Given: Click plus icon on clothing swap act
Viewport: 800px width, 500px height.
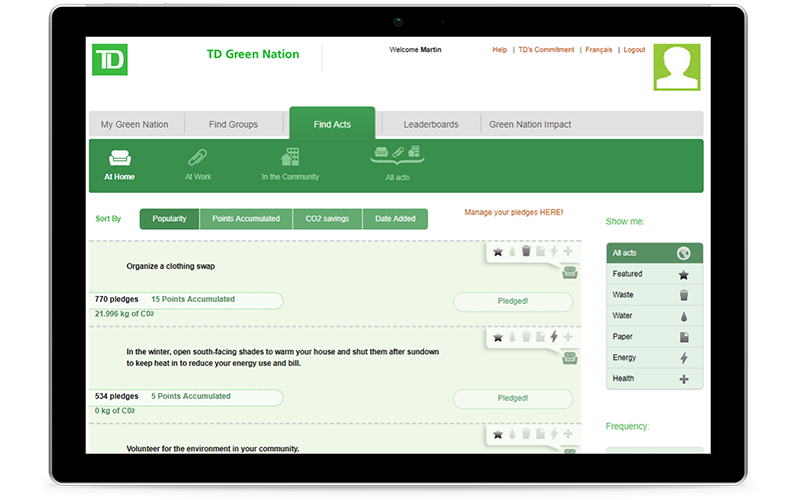Looking at the screenshot, I should (568, 251).
